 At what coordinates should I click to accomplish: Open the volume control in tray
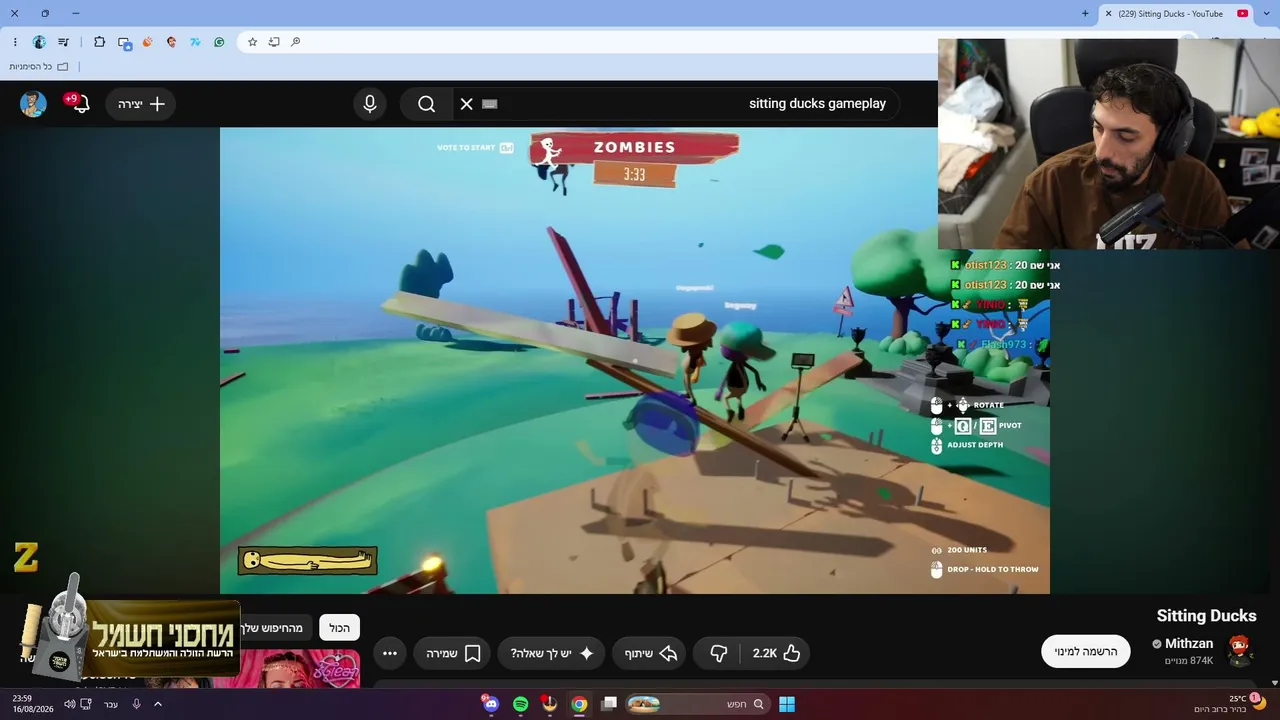(70, 704)
